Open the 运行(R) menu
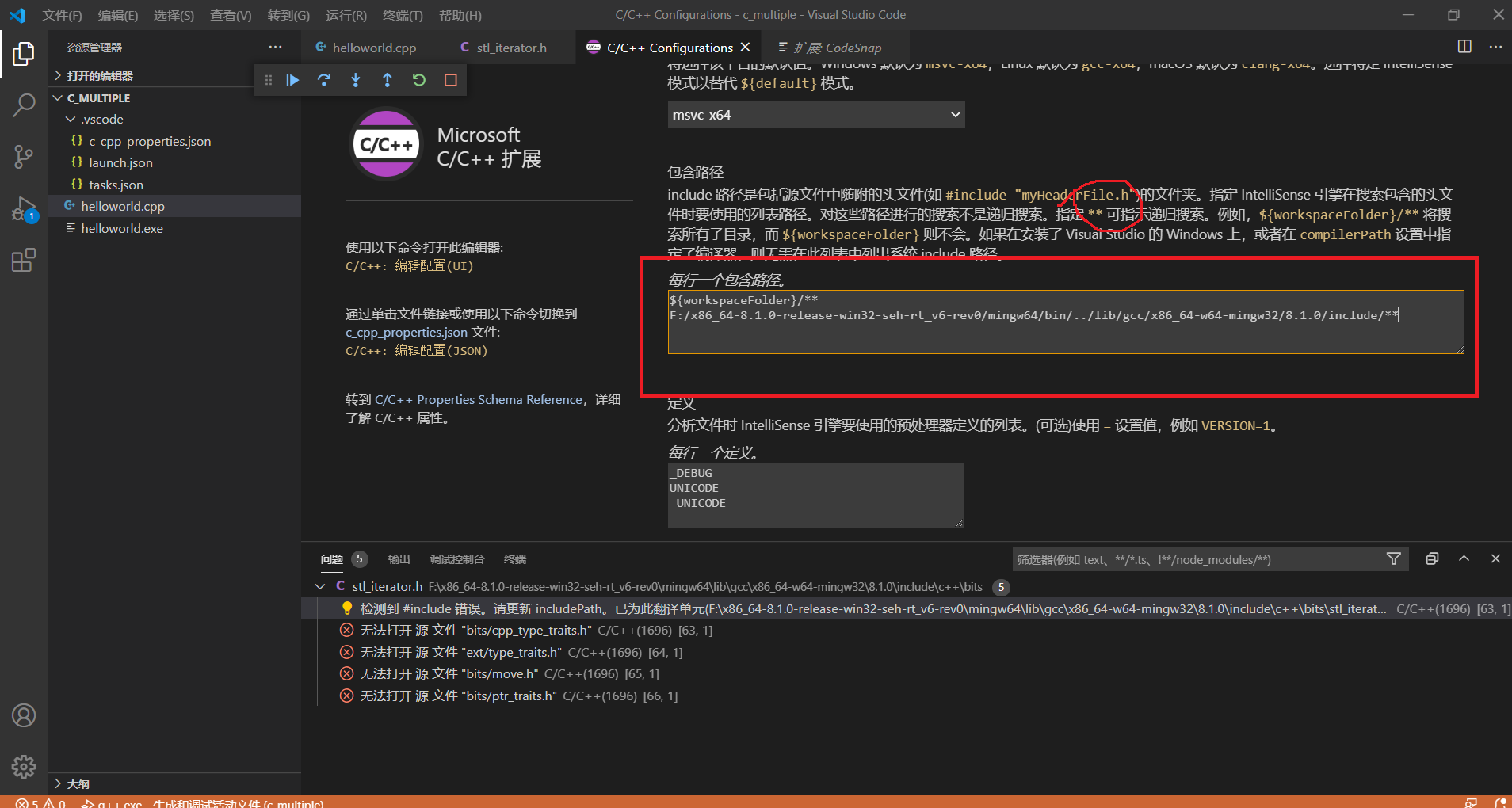Image resolution: width=1512 pixels, height=808 pixels. coord(346,15)
